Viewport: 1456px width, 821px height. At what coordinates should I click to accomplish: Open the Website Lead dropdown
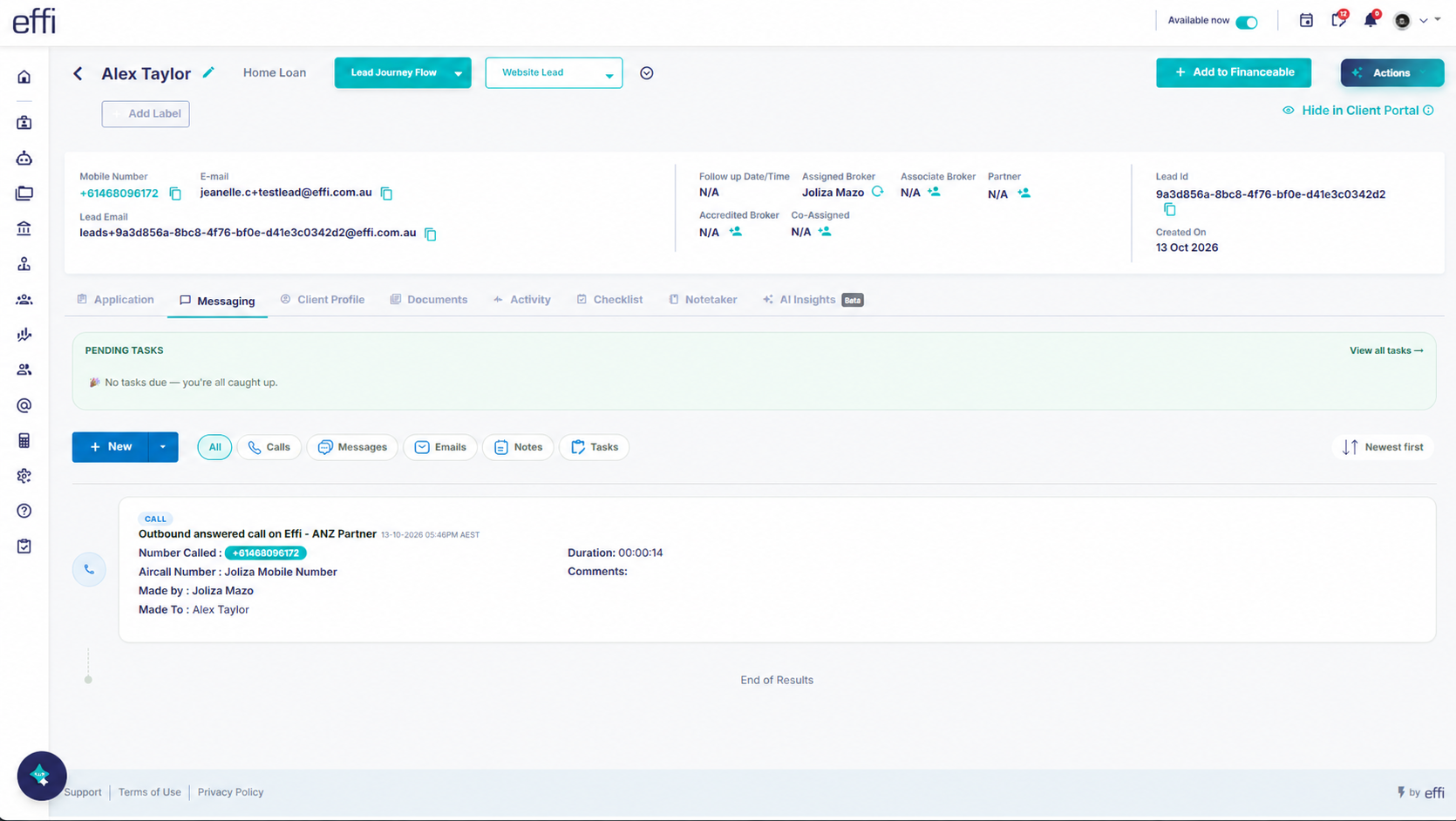(554, 73)
